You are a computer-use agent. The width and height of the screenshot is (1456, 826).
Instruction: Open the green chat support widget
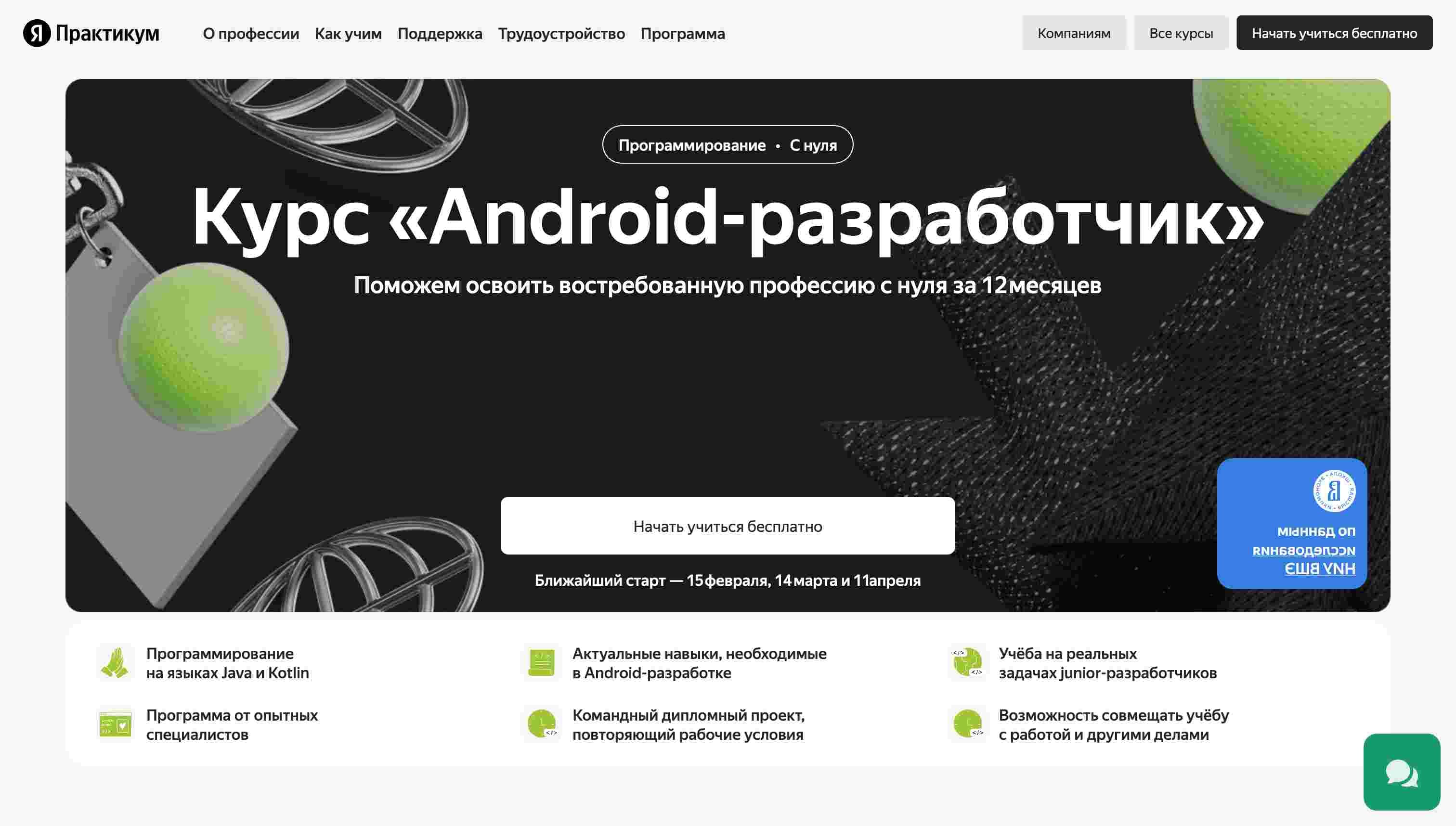[1401, 772]
